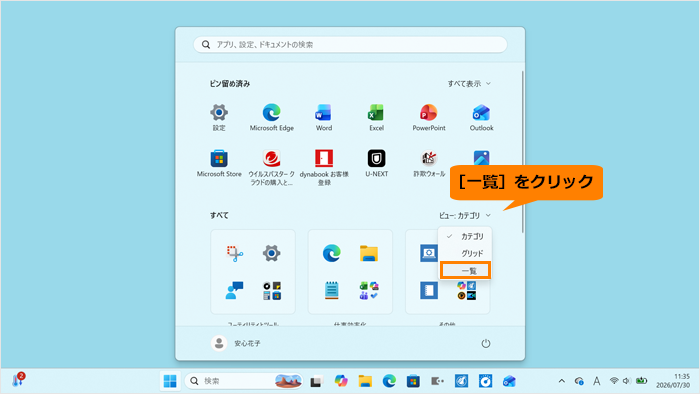Switch the IME input mode A indicator
Viewport: 700px width, 394px height.
point(596,381)
